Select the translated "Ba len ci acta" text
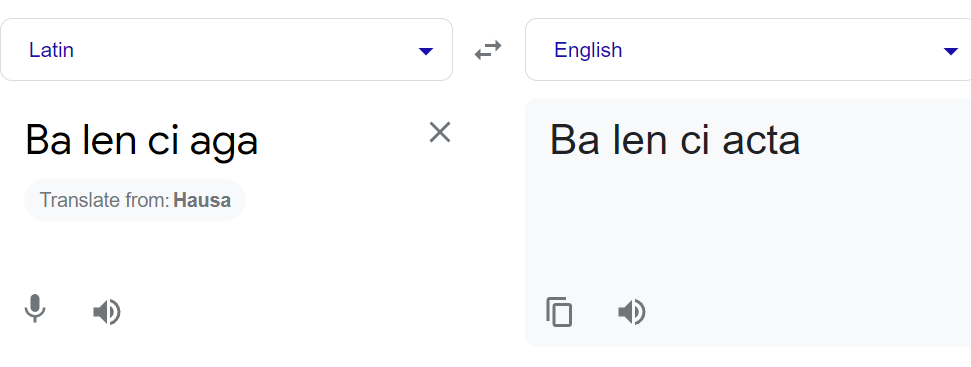 675,140
